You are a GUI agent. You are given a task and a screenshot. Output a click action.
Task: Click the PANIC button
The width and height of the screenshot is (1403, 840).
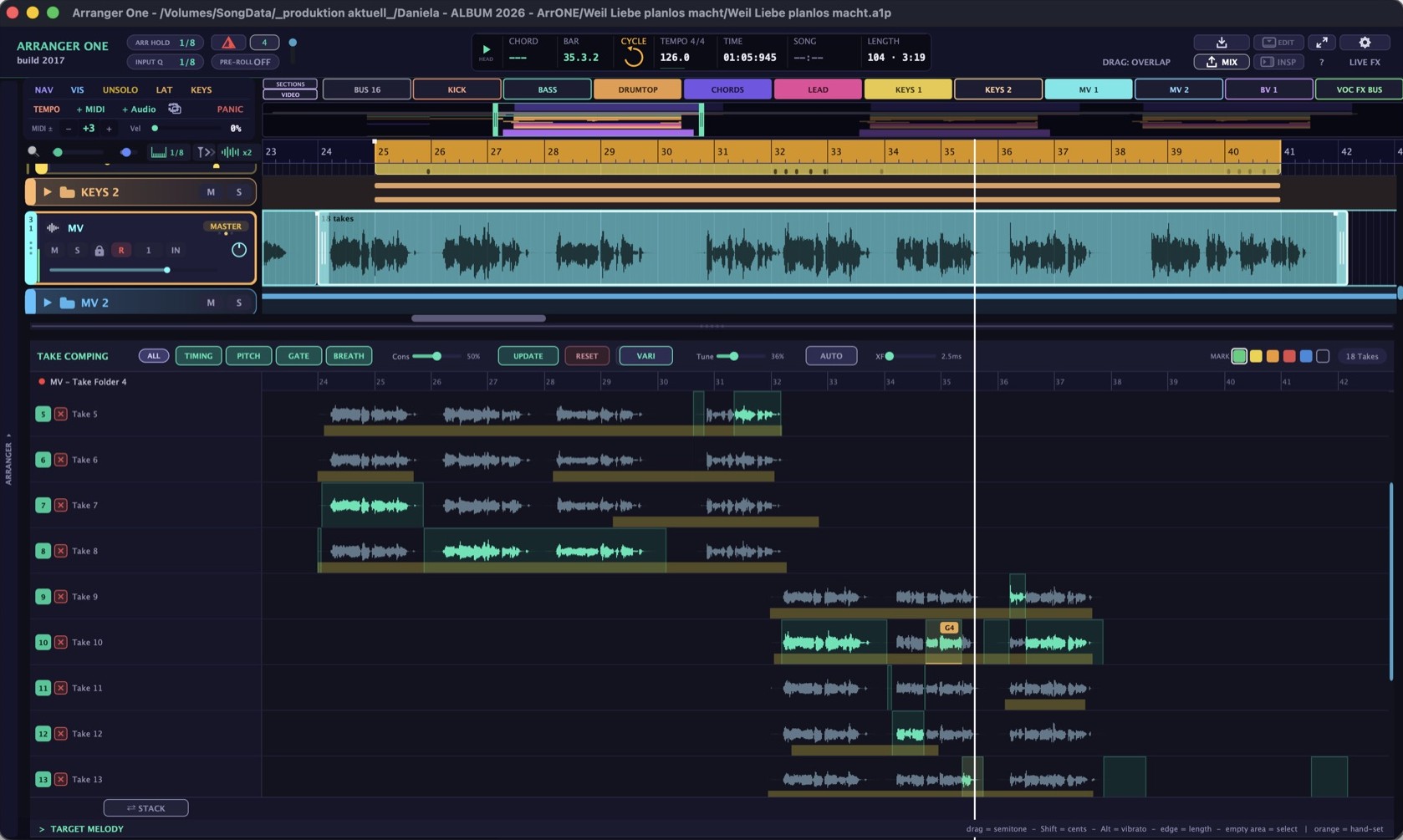click(x=230, y=109)
